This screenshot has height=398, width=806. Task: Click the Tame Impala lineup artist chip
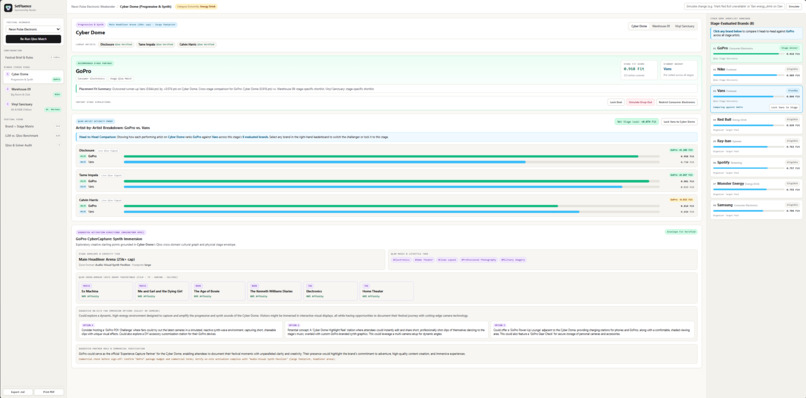click(155, 45)
